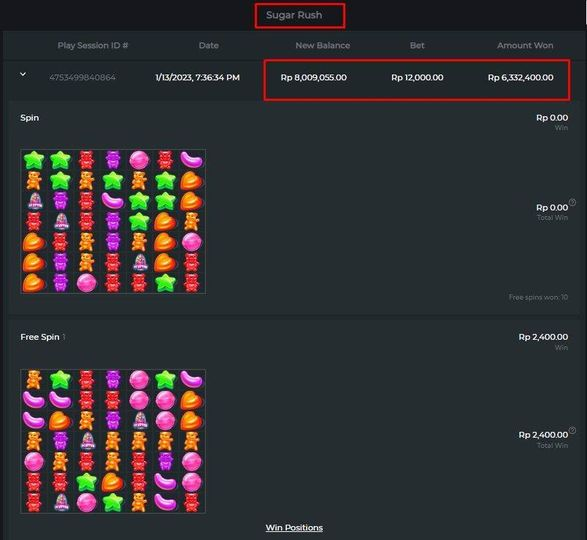Click session ID 4753499840864

[x=82, y=78]
